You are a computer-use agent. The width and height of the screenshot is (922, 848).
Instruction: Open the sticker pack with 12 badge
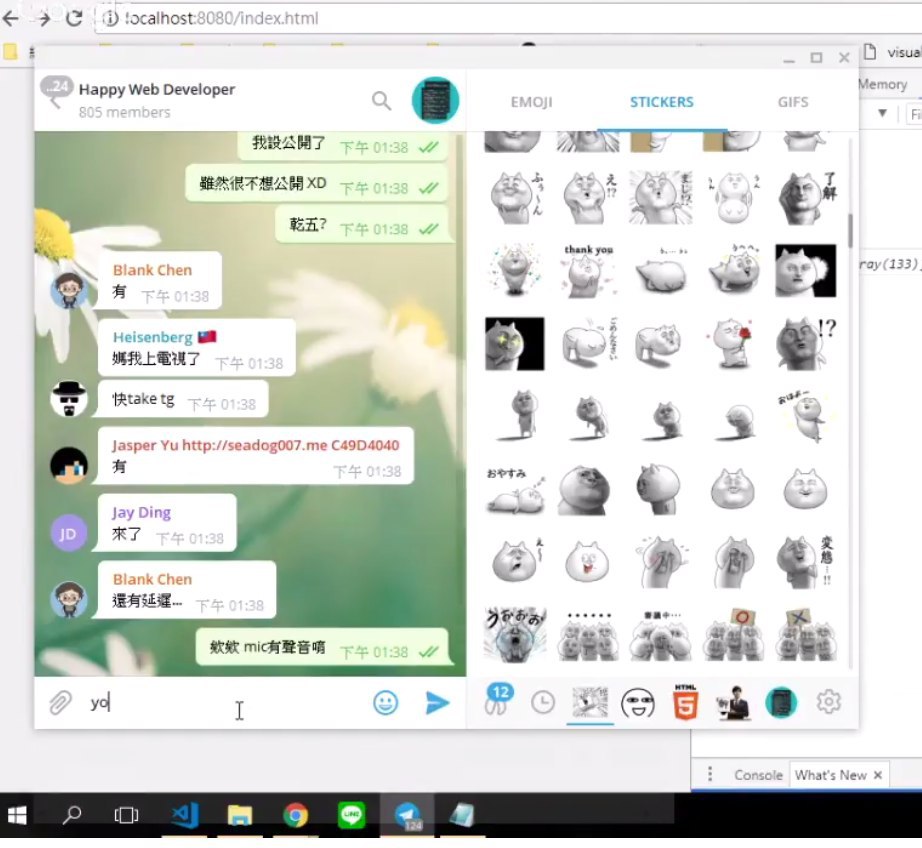pos(497,701)
